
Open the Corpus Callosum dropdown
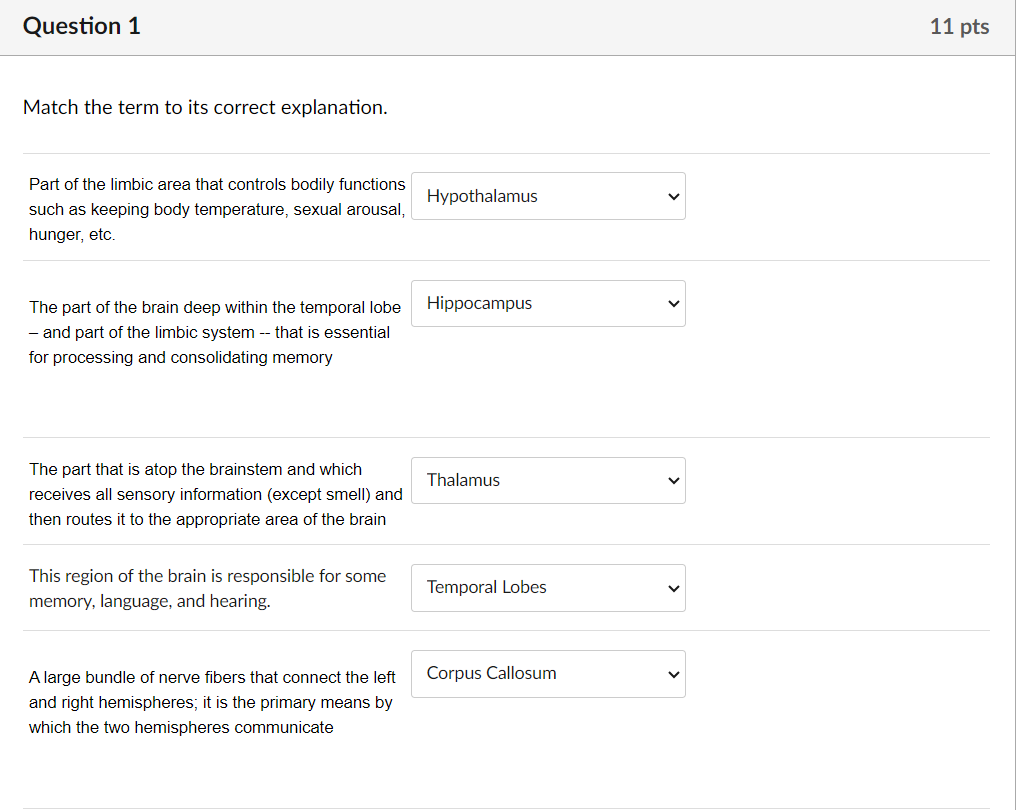(x=548, y=674)
